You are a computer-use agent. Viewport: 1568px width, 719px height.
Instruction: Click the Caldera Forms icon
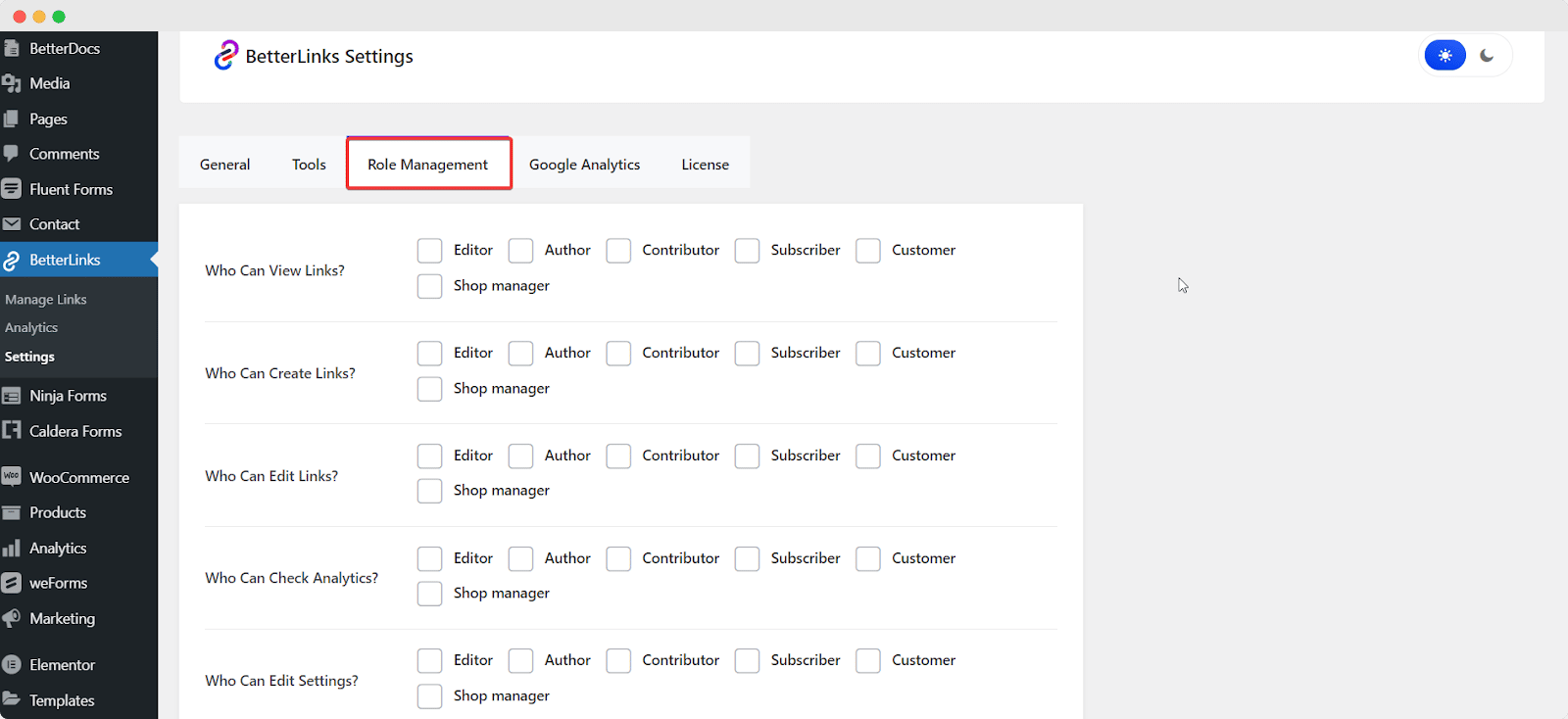[12, 430]
